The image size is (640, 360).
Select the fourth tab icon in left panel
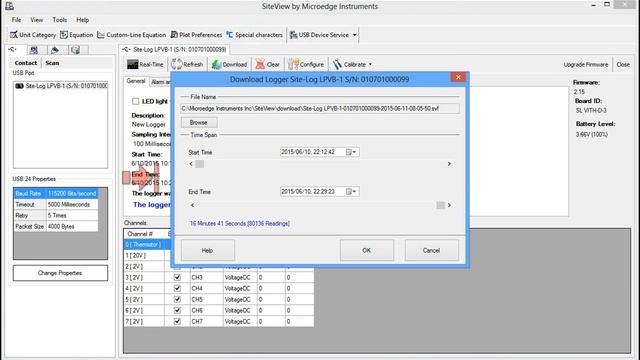click(x=75, y=50)
